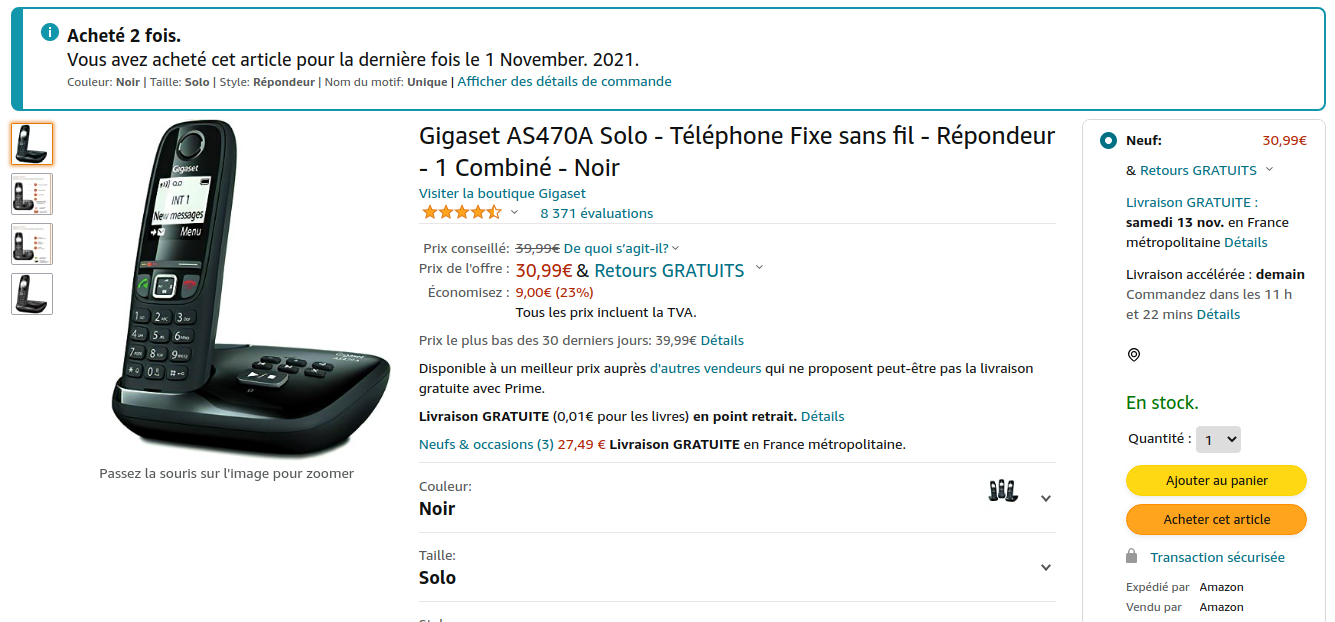1335x622 pixels.
Task: Open the '8 371 évaluations' reviews link
Action: [x=596, y=213]
